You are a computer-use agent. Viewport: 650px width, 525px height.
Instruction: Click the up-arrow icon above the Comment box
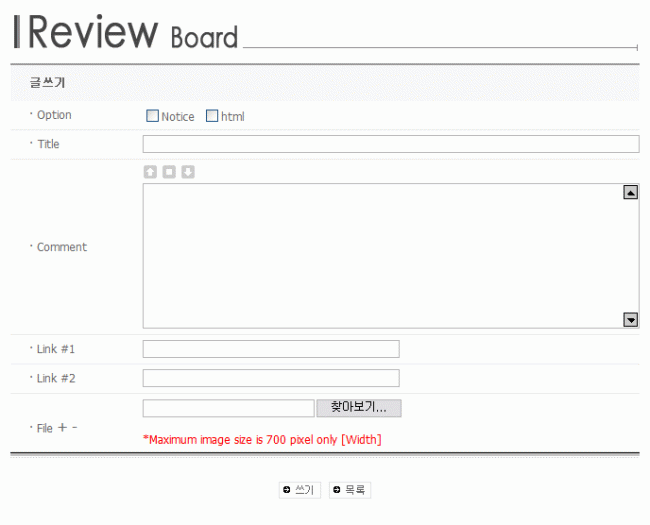click(x=150, y=172)
